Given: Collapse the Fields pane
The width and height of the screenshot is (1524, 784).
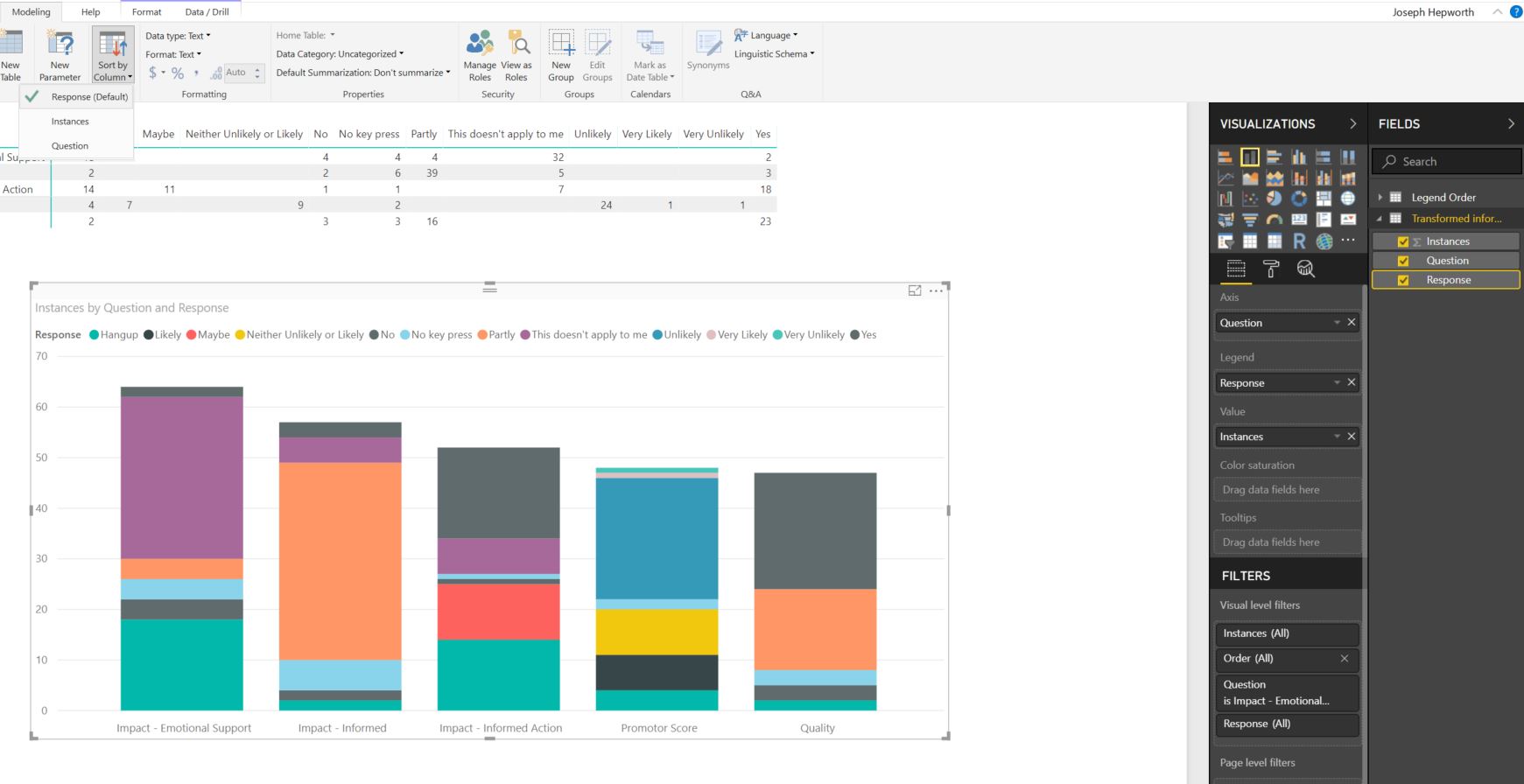Looking at the screenshot, I should (1511, 124).
